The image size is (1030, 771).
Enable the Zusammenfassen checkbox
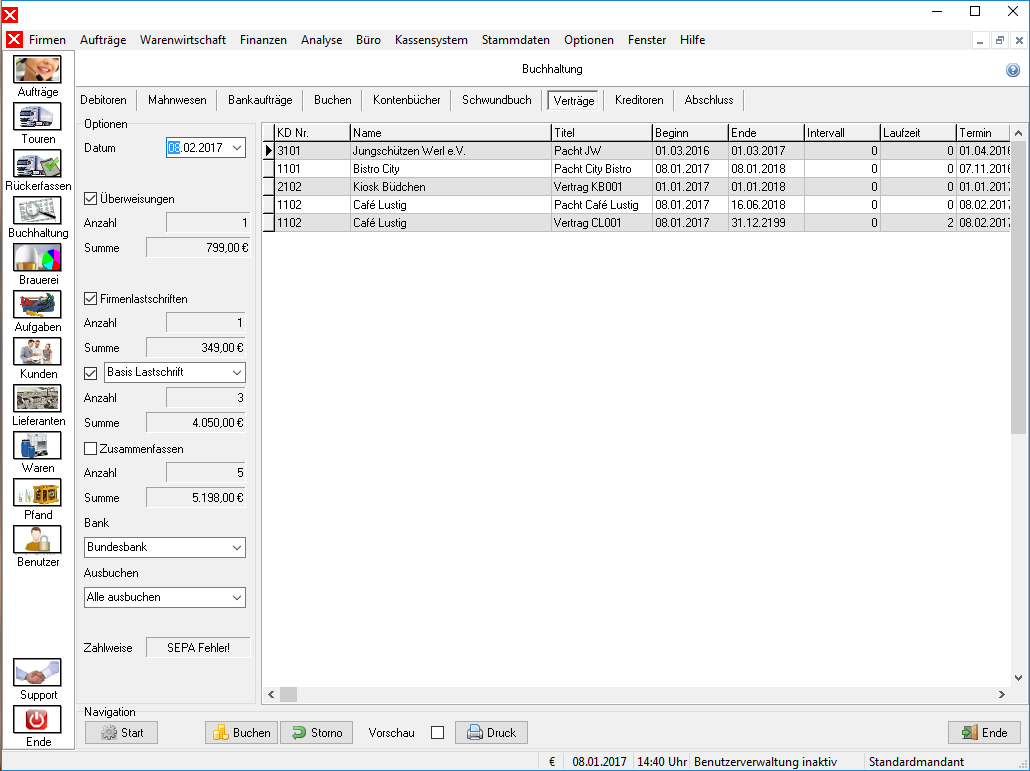91,449
